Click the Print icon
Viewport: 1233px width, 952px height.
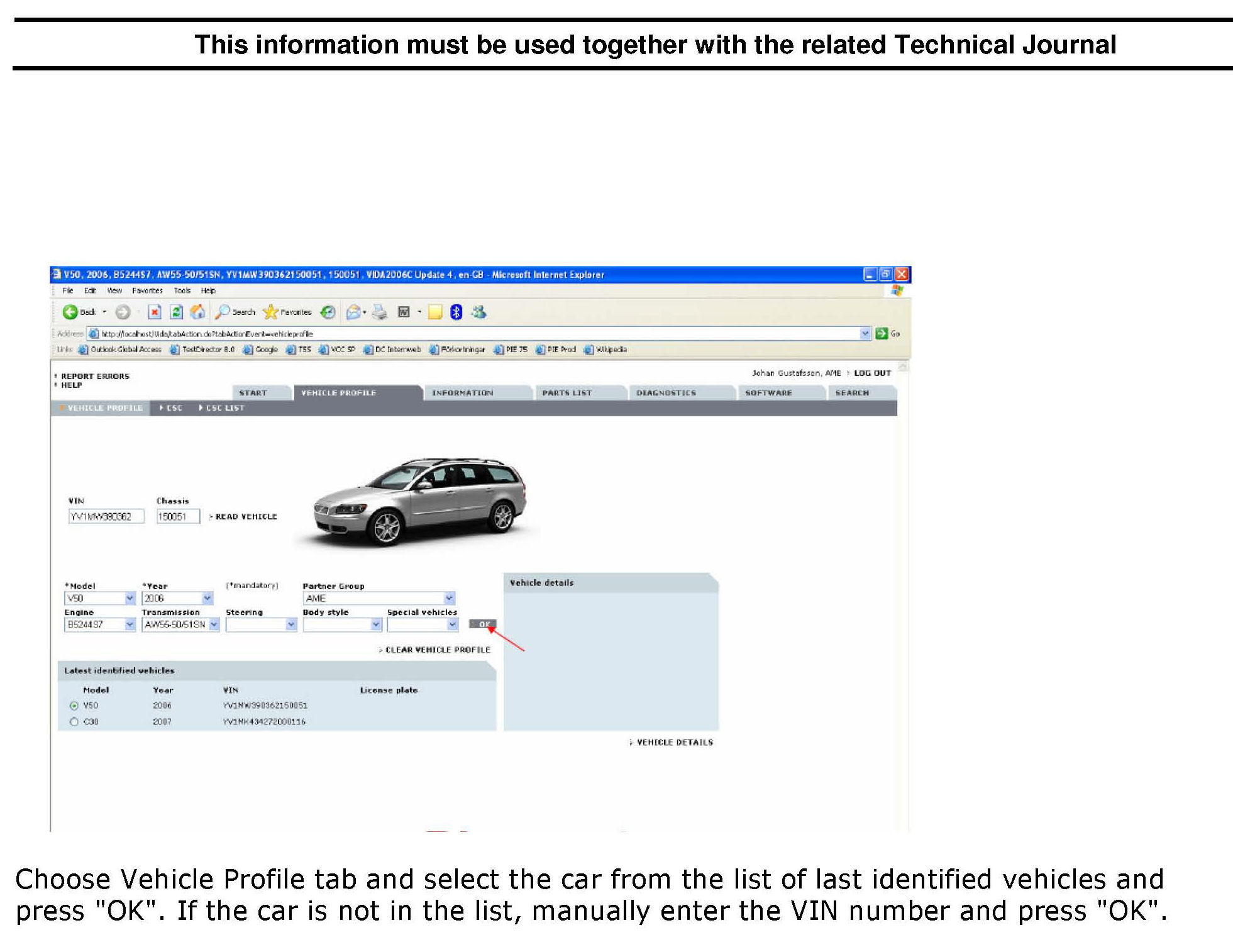tap(379, 312)
